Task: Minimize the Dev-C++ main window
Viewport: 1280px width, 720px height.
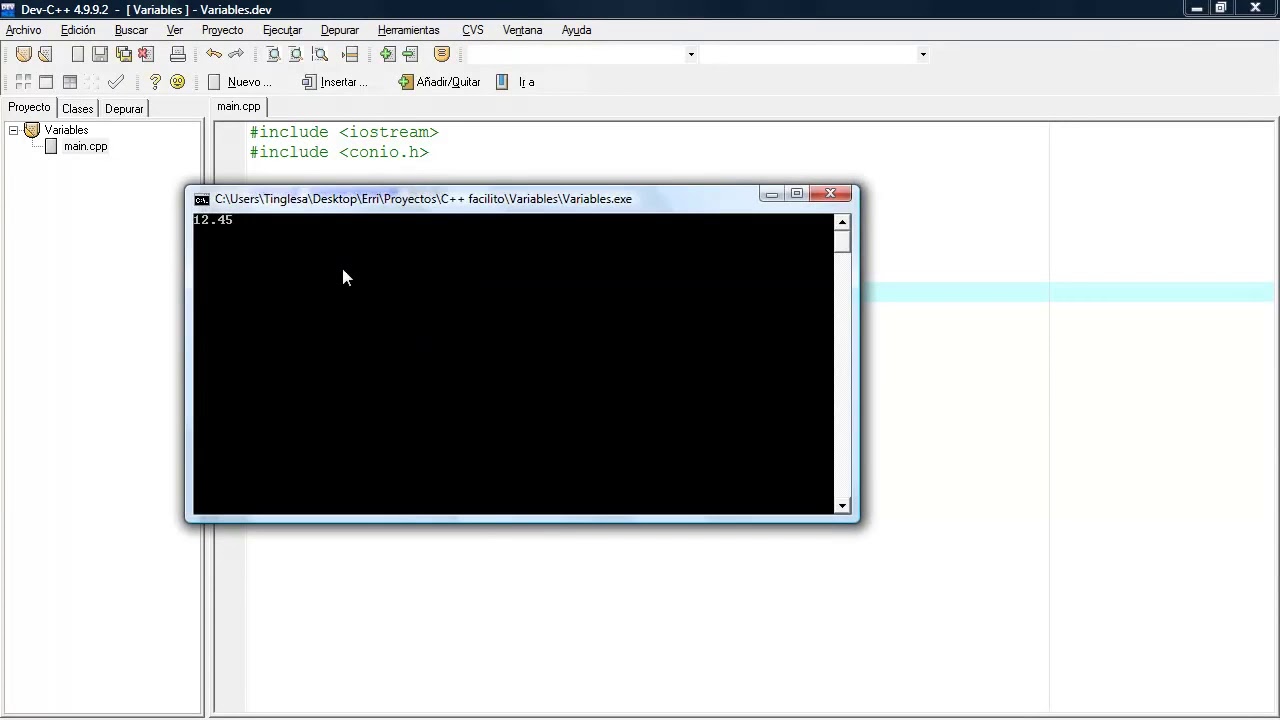Action: pyautogui.click(x=1197, y=8)
